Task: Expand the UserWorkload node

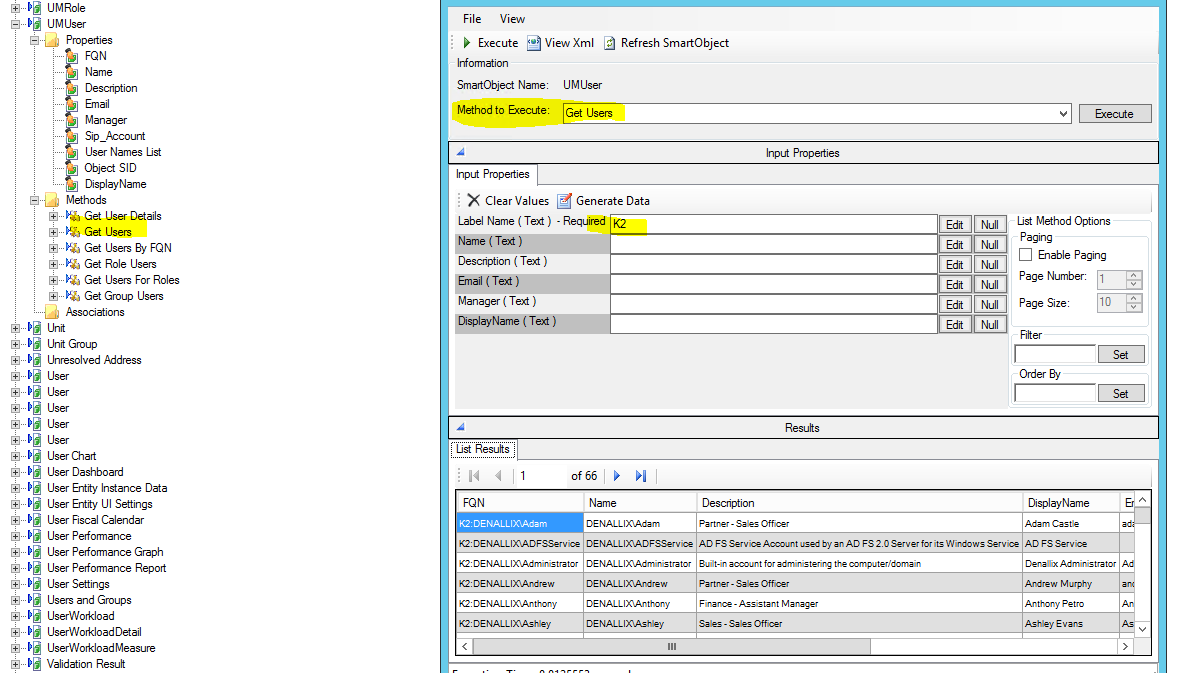Action: point(15,616)
